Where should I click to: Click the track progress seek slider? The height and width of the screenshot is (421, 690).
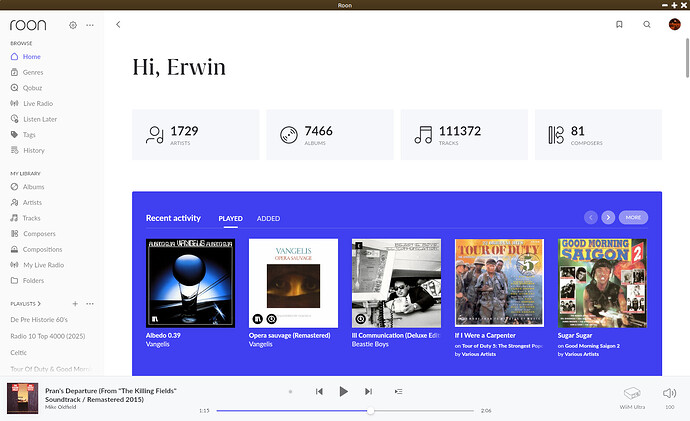(x=345, y=411)
